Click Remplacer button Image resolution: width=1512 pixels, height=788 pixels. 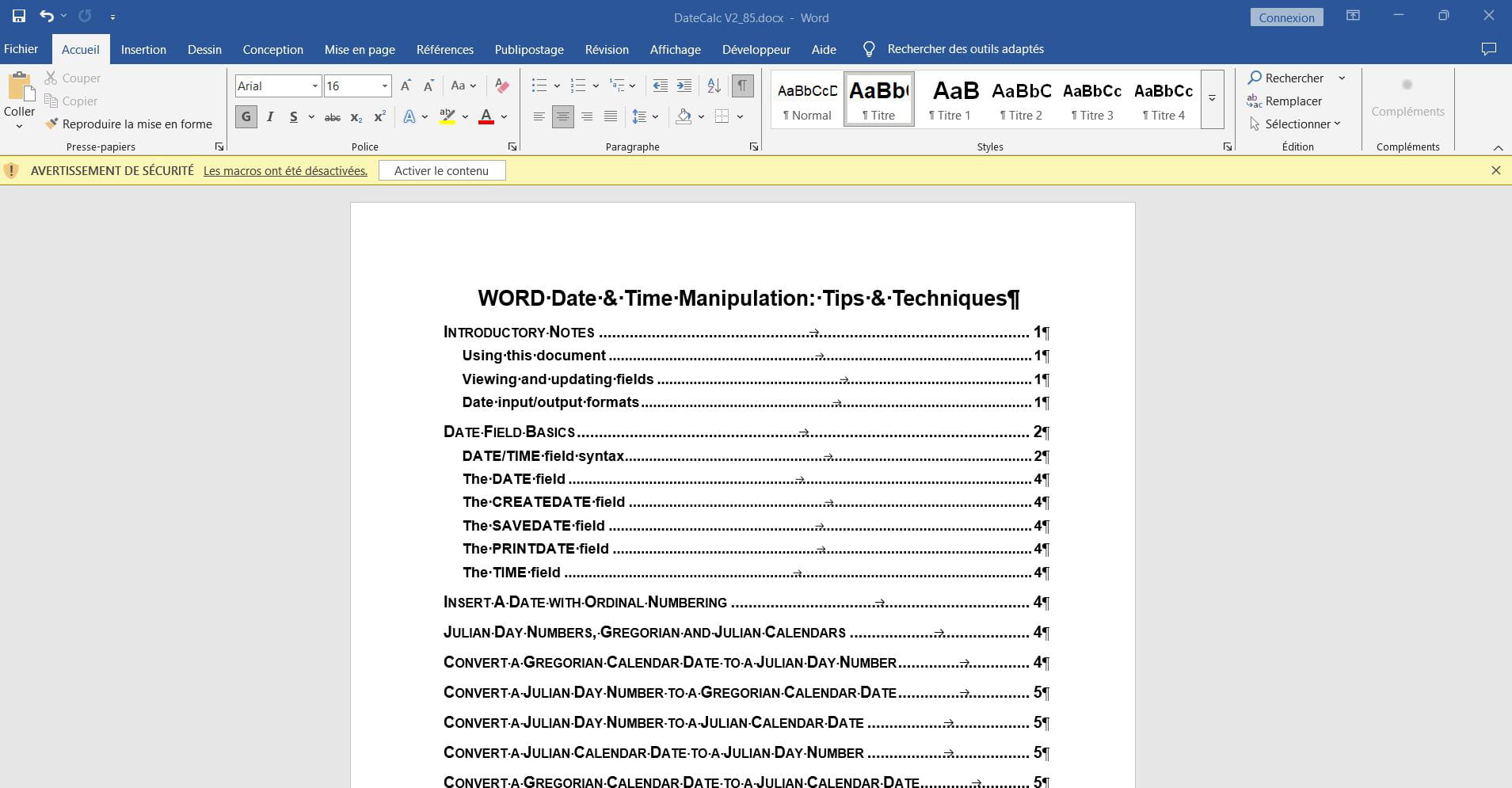(1284, 101)
